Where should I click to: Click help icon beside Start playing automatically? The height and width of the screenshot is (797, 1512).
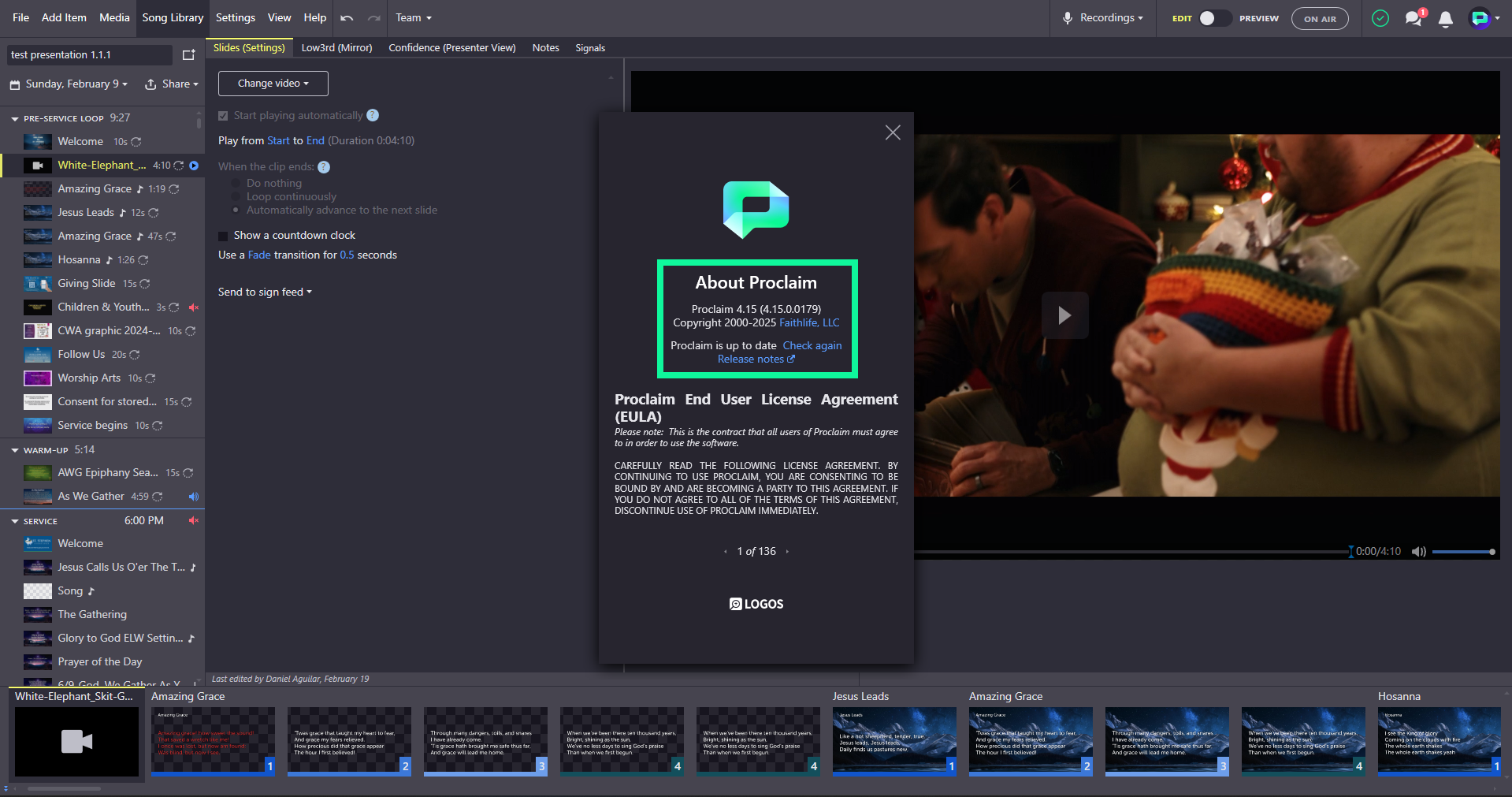(373, 115)
